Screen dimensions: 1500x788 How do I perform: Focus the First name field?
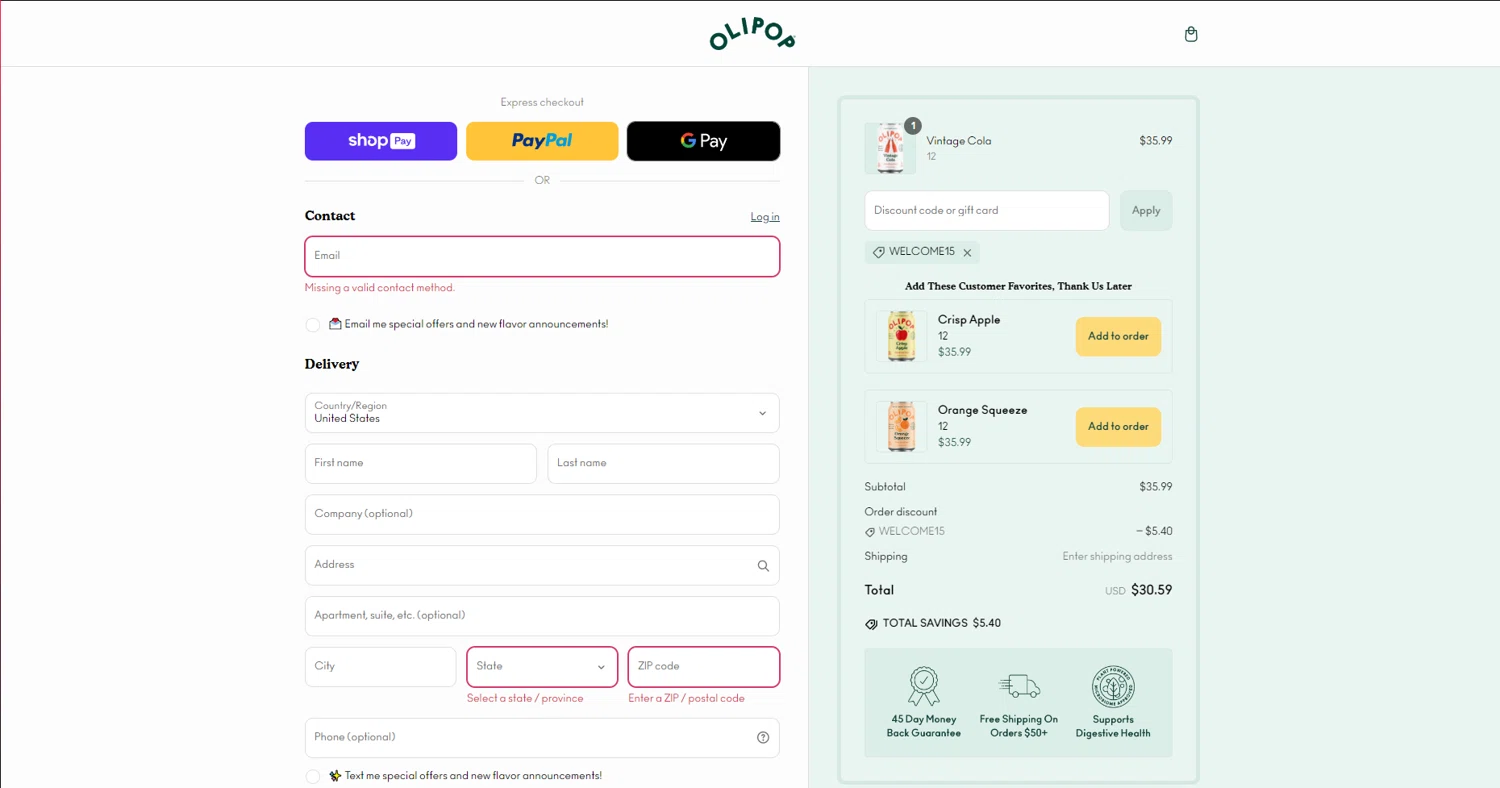point(421,464)
